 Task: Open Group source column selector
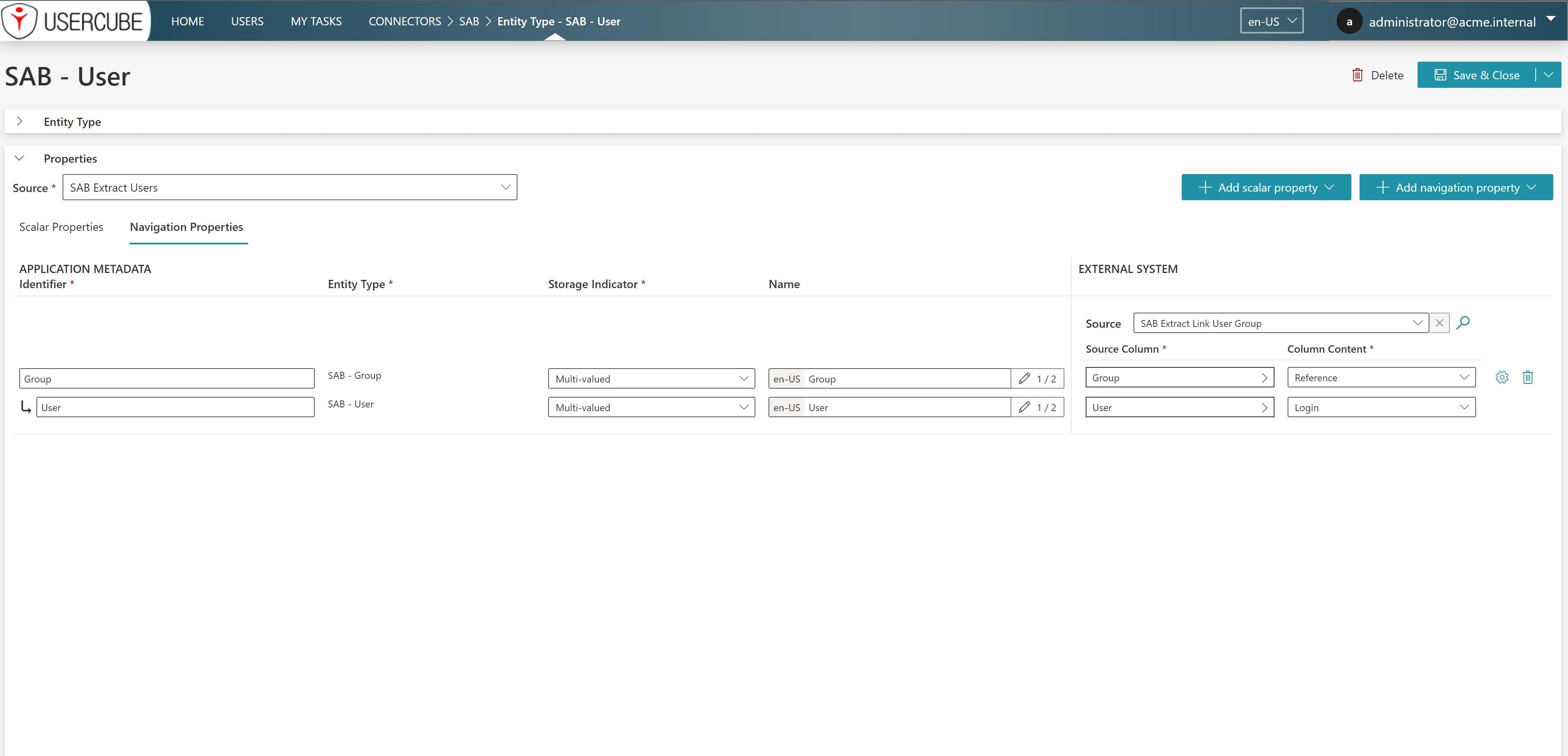(x=1180, y=378)
